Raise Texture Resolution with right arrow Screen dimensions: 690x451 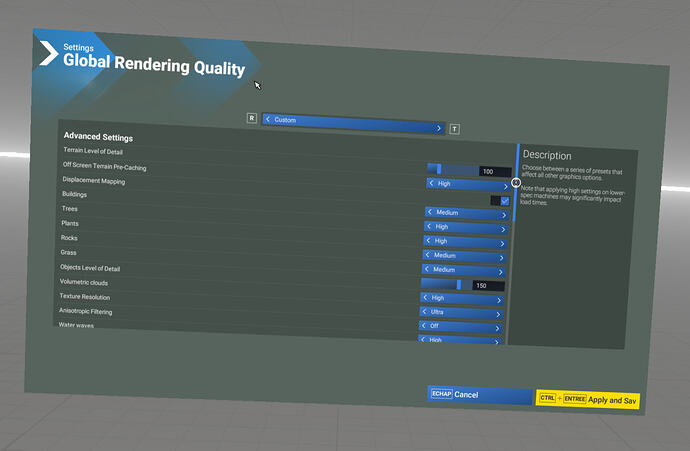498,314
